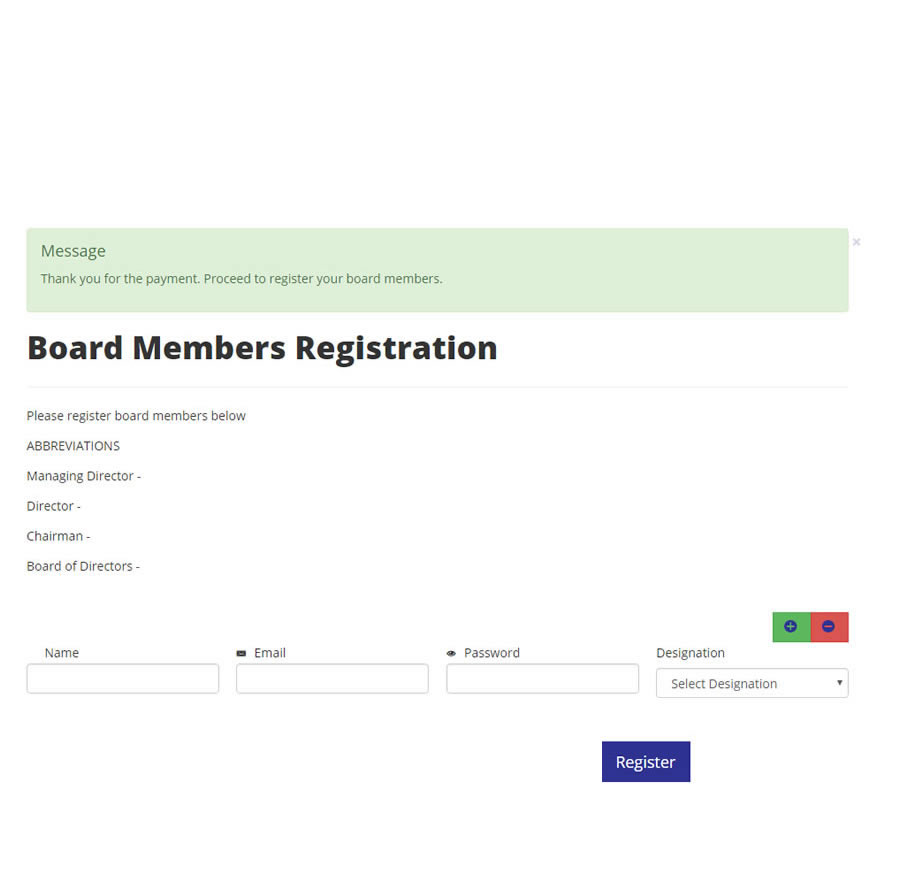This screenshot has height=875, width=900.
Task: Click the Board Members Registration heading
Action: (262, 348)
